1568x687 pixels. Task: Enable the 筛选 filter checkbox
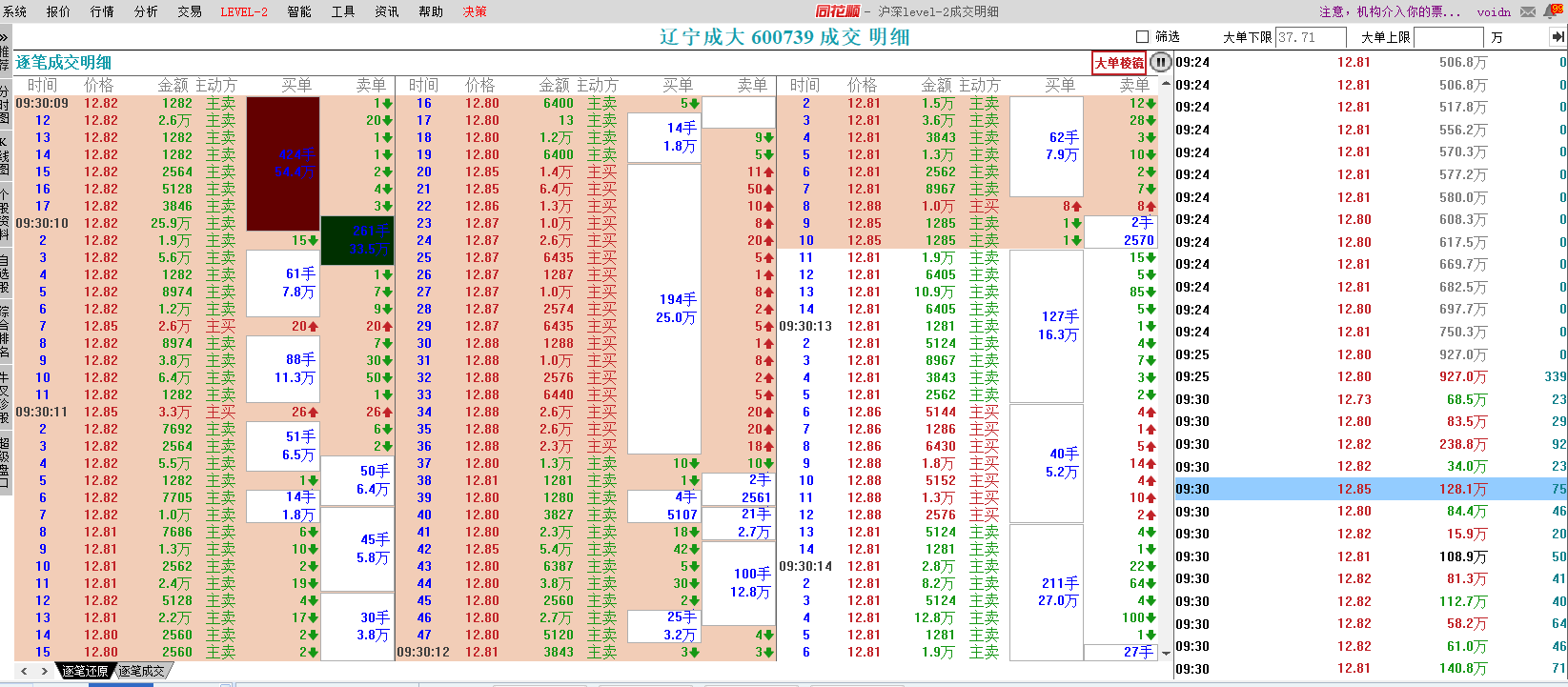(1143, 37)
